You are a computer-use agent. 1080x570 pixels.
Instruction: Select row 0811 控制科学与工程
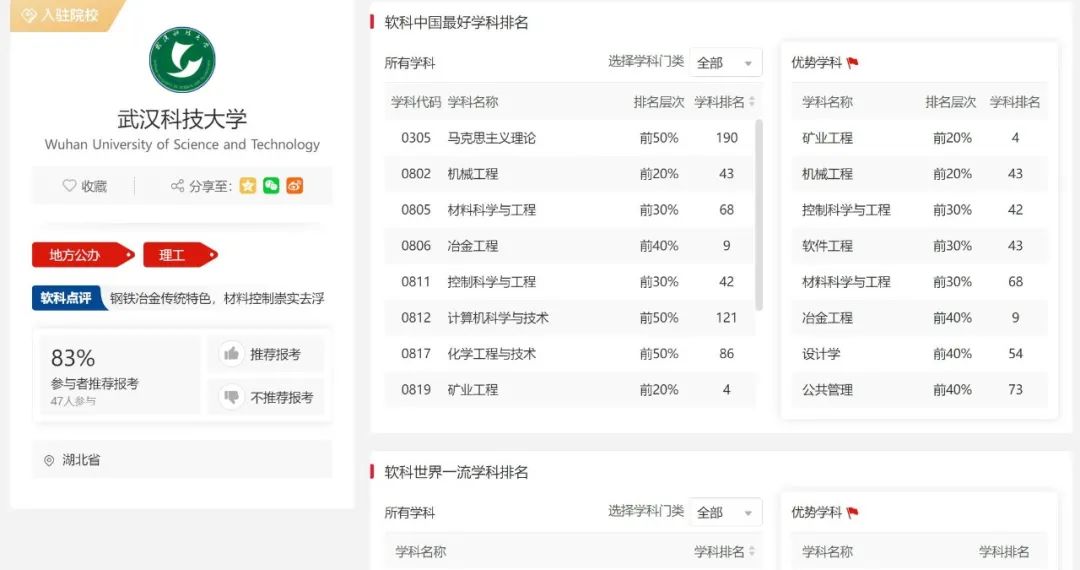tap(570, 282)
